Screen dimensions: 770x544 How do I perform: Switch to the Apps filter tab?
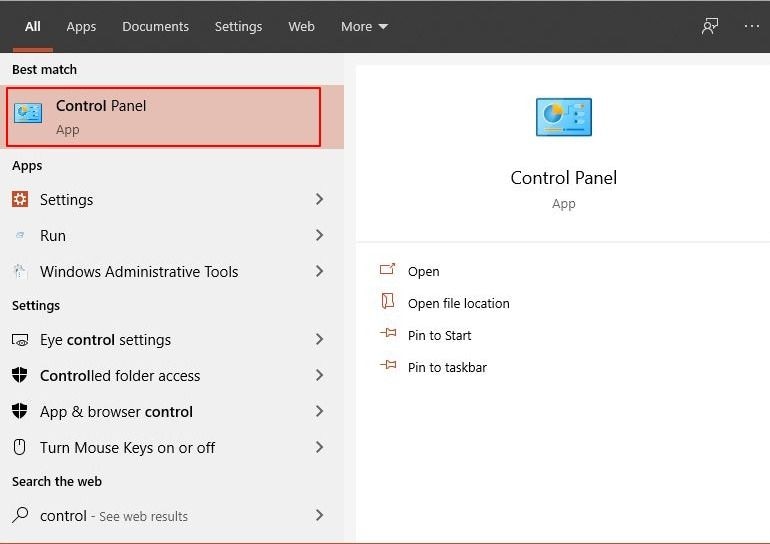tap(81, 27)
